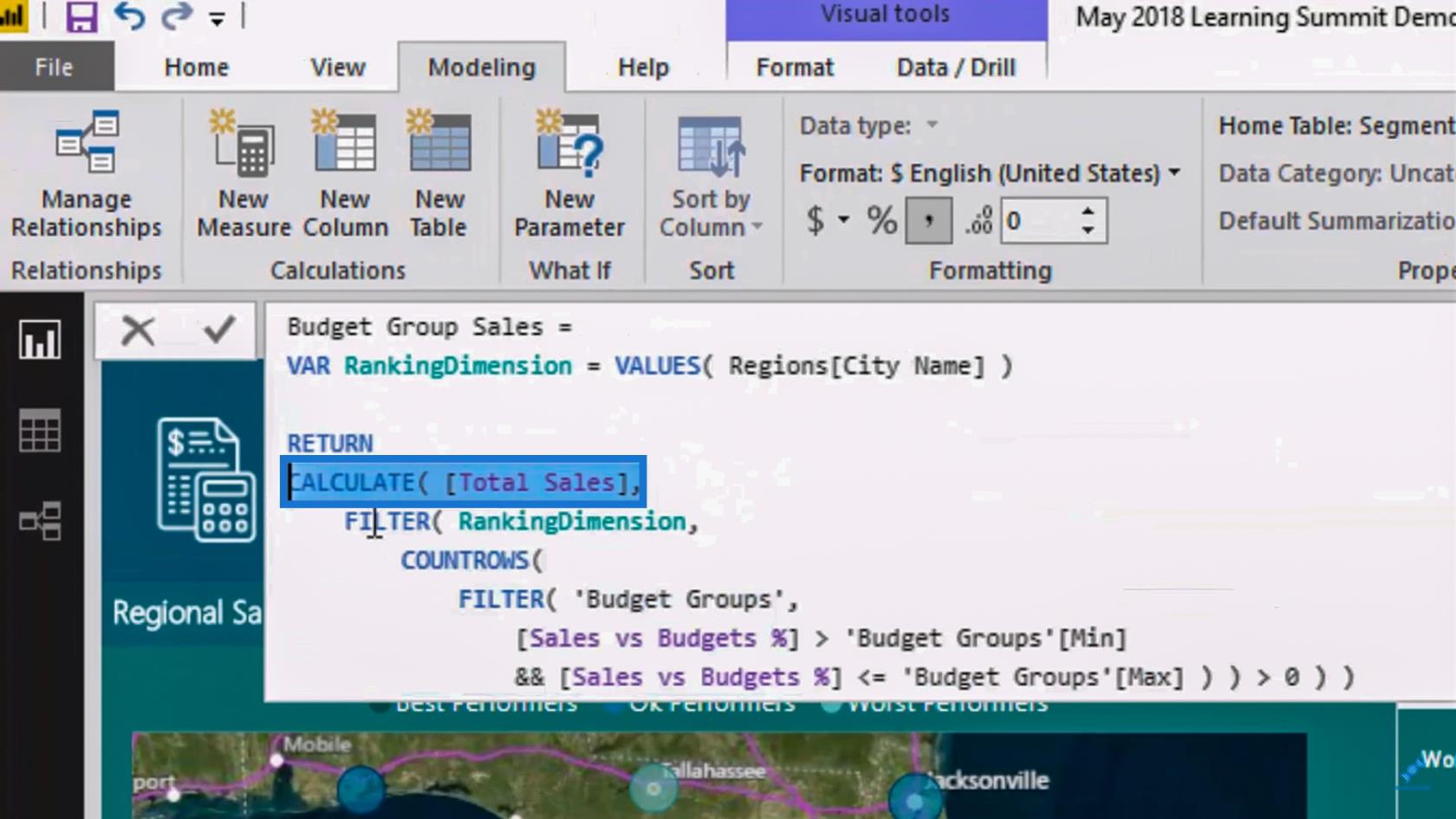Click the Home Table: Segment setting
1456x819 pixels.
pos(1336,126)
